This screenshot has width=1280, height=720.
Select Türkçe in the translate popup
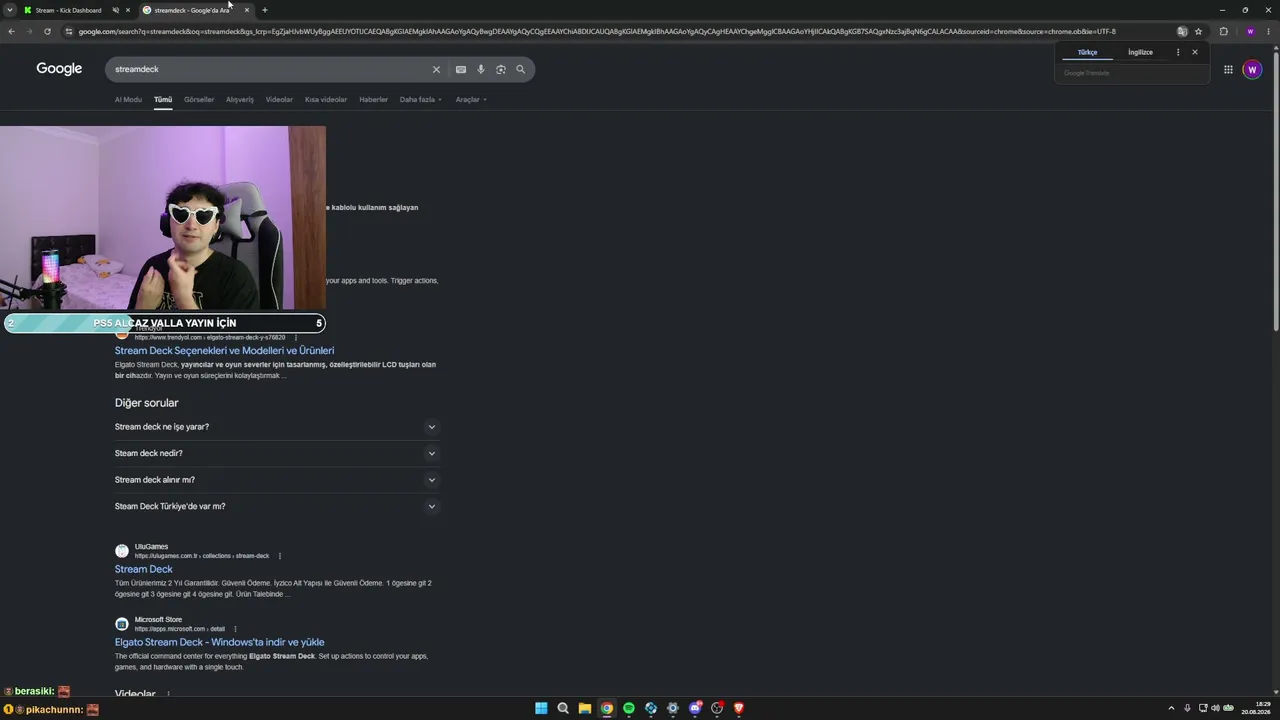(1087, 52)
